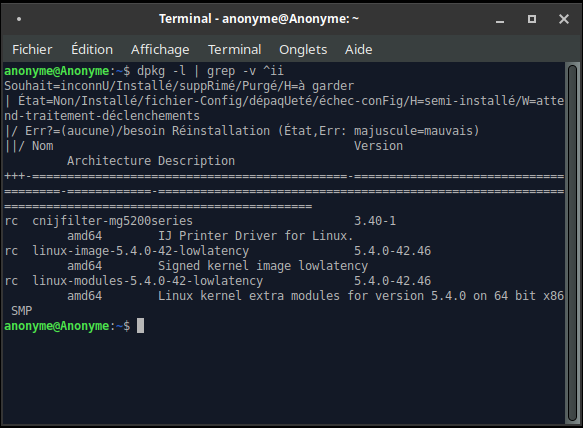The width and height of the screenshot is (583, 428).
Task: Open the Onglets menu
Action: coord(303,49)
